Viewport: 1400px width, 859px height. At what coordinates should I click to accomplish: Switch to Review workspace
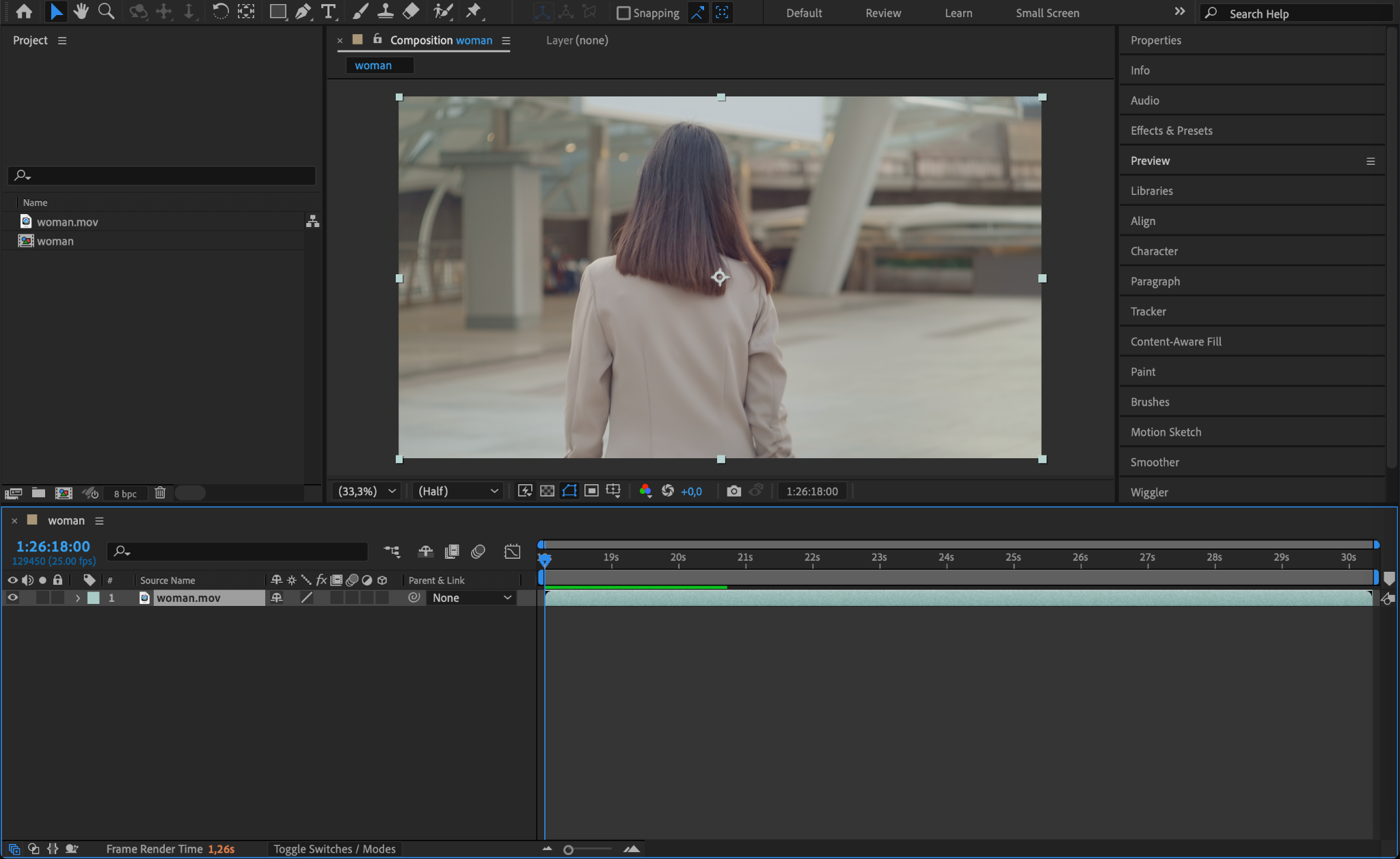[x=883, y=13]
